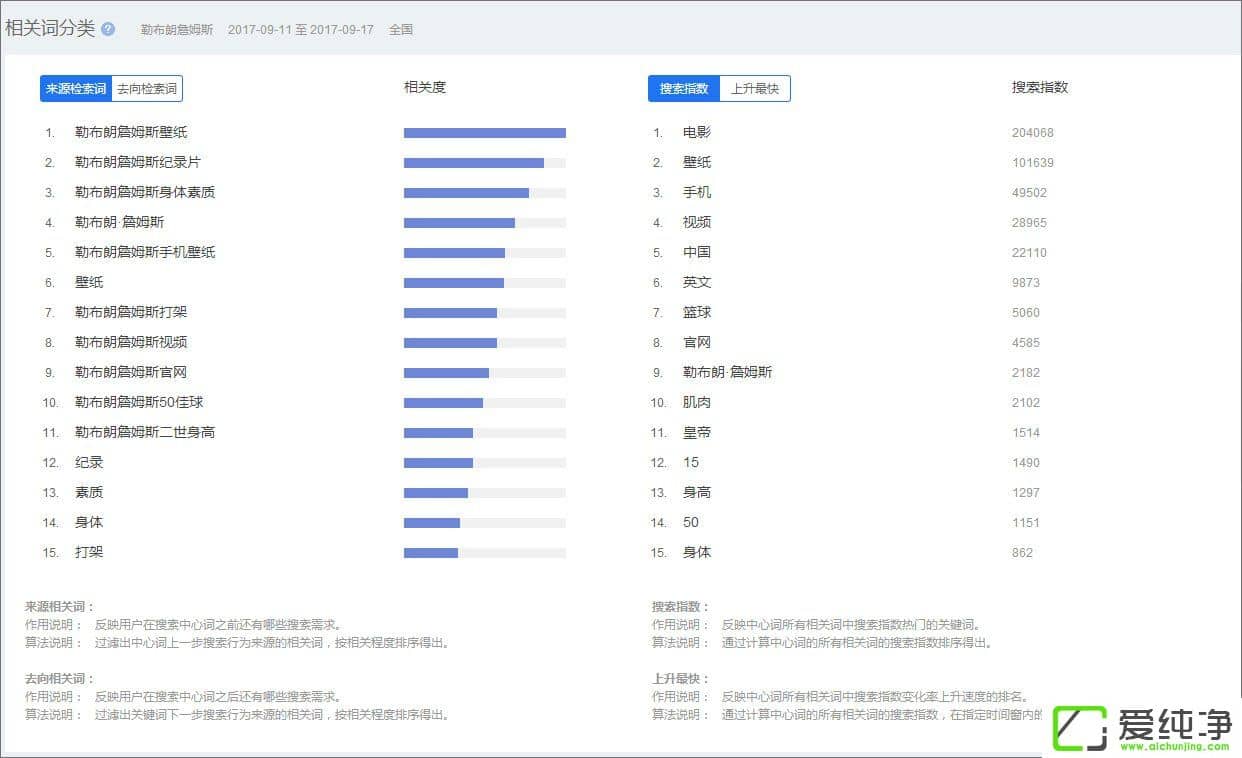
Task: Select the 勒布朗詹姆斯手机壁纸 keyword
Action: tap(145, 252)
